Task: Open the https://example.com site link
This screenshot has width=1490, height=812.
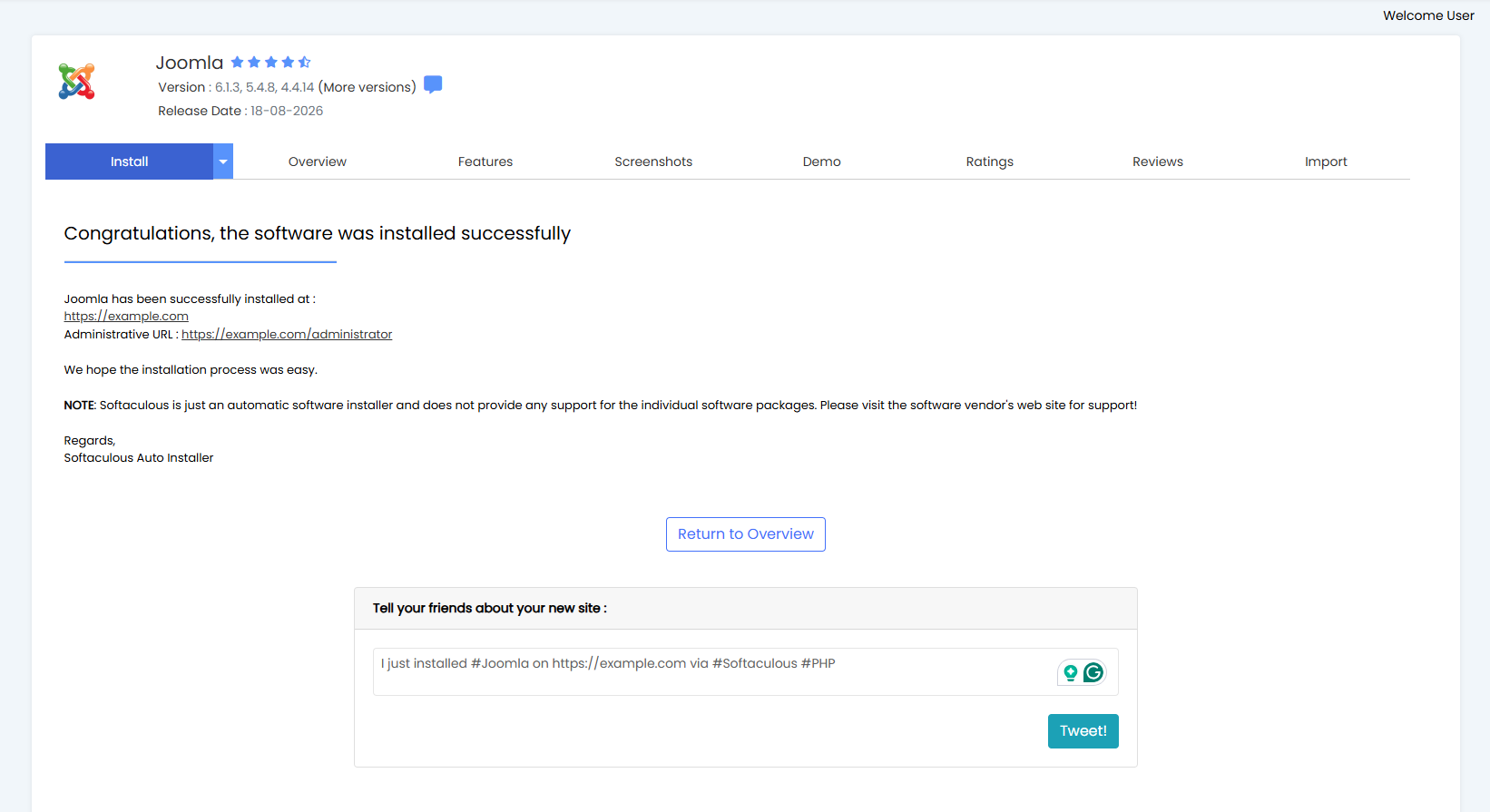Action: (x=126, y=317)
